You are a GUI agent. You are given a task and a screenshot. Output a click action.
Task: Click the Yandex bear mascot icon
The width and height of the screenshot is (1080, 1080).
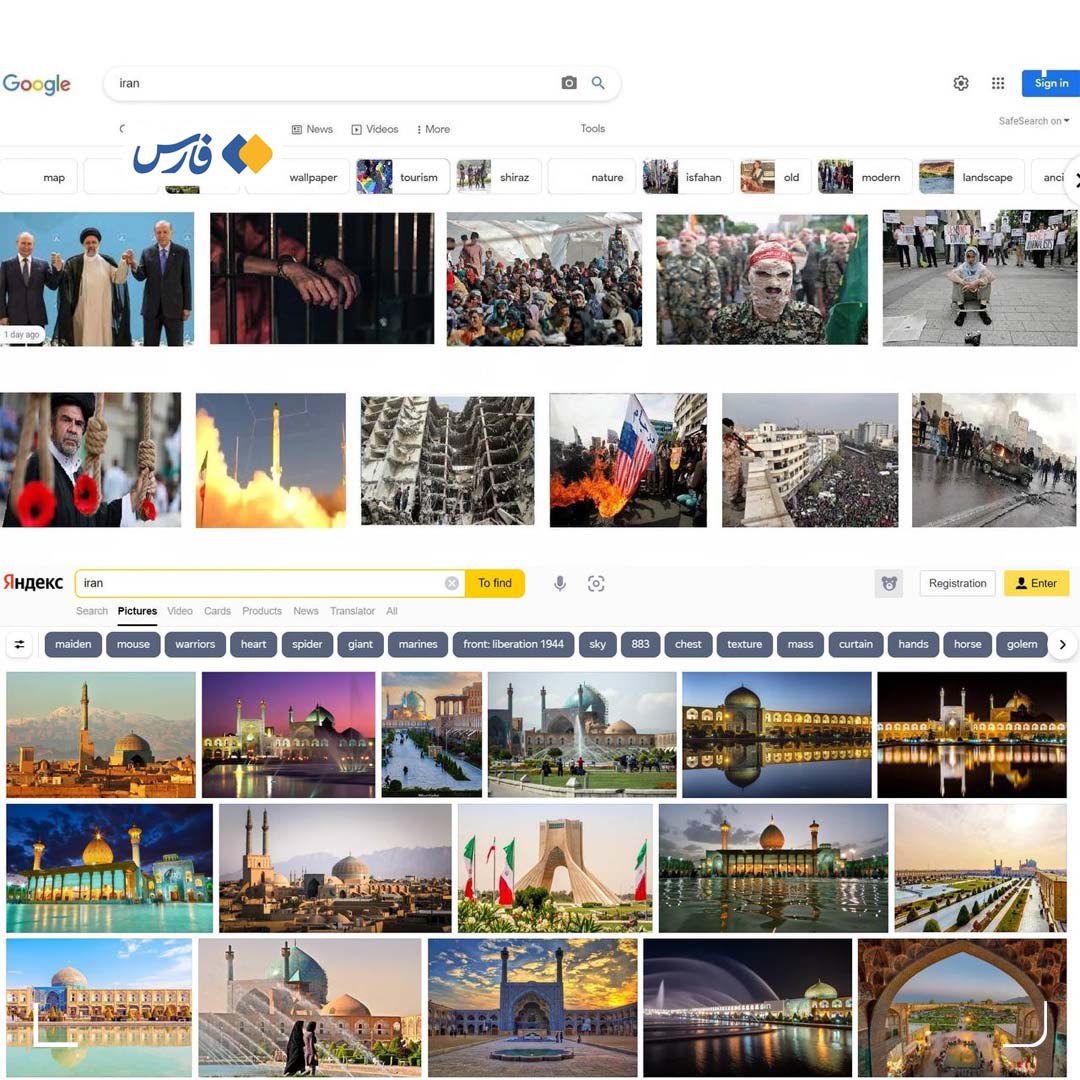(x=889, y=583)
